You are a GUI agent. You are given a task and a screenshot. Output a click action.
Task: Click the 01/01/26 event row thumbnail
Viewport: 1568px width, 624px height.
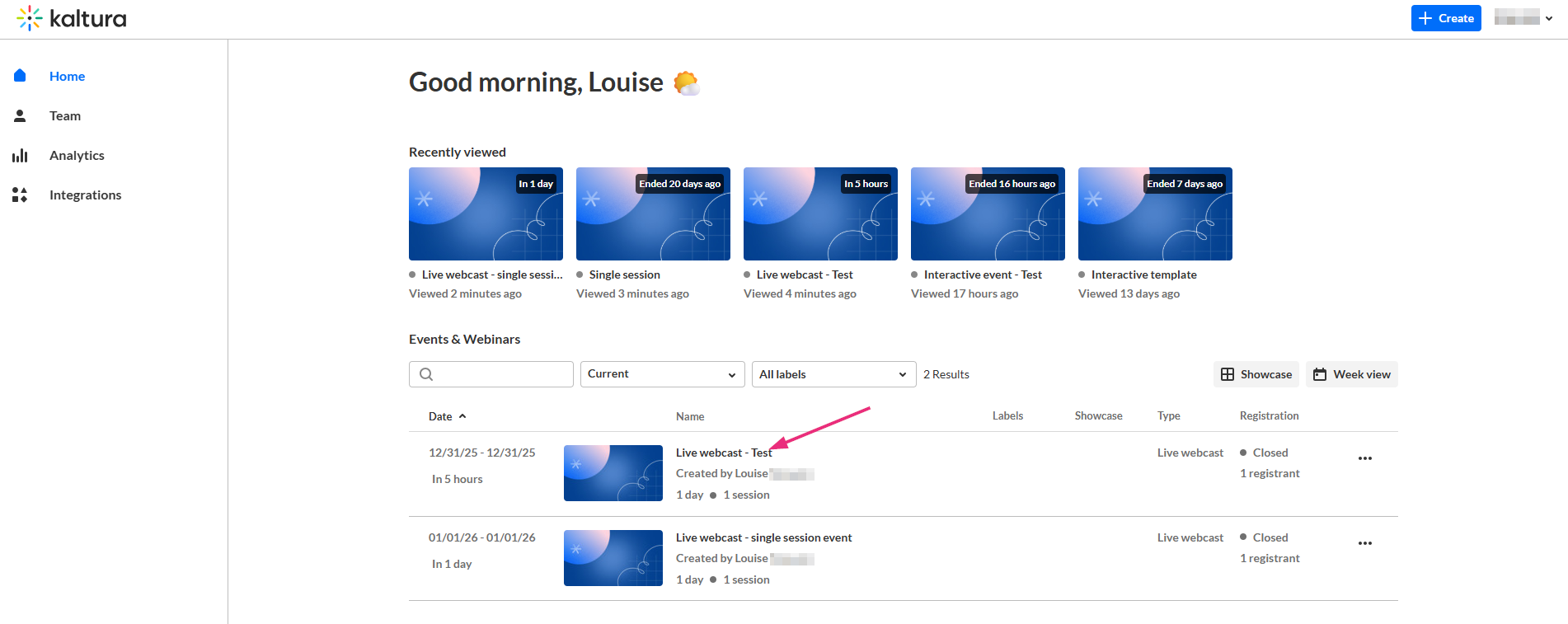tap(613, 558)
